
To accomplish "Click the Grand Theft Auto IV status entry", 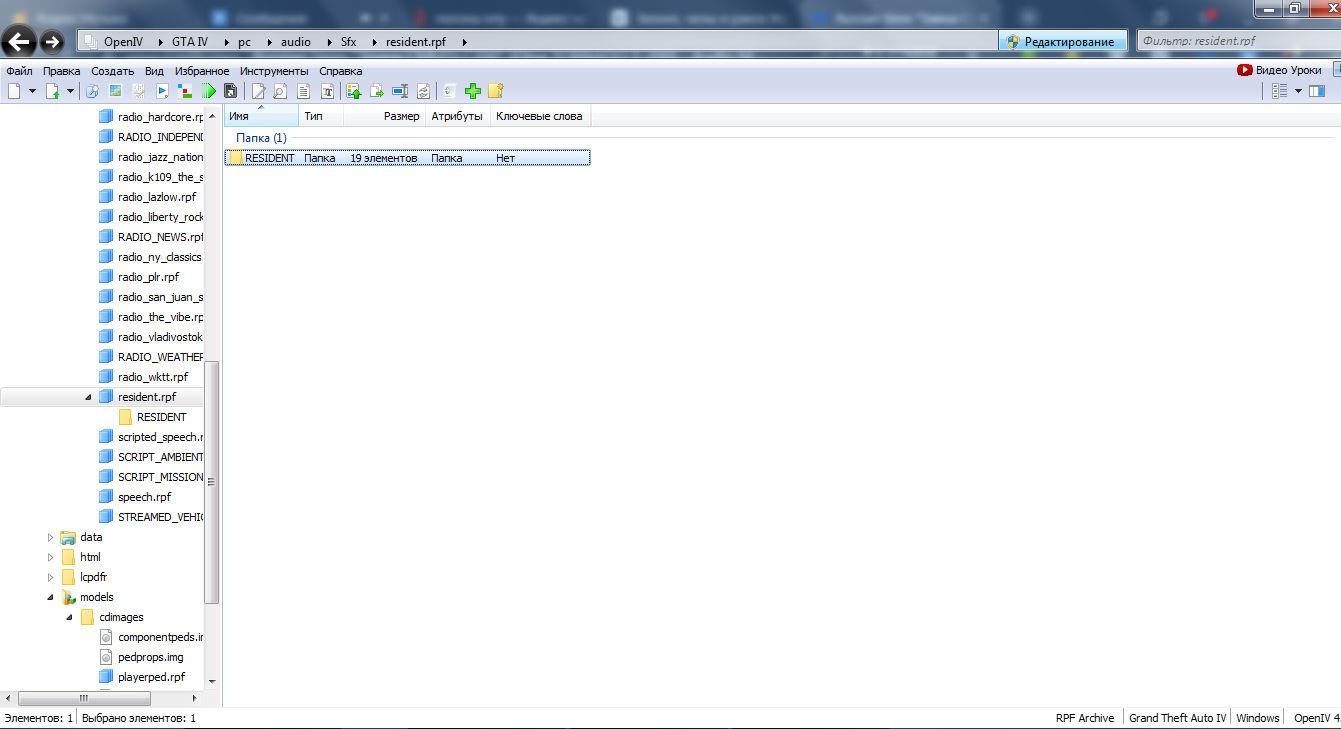I will point(1177,718).
